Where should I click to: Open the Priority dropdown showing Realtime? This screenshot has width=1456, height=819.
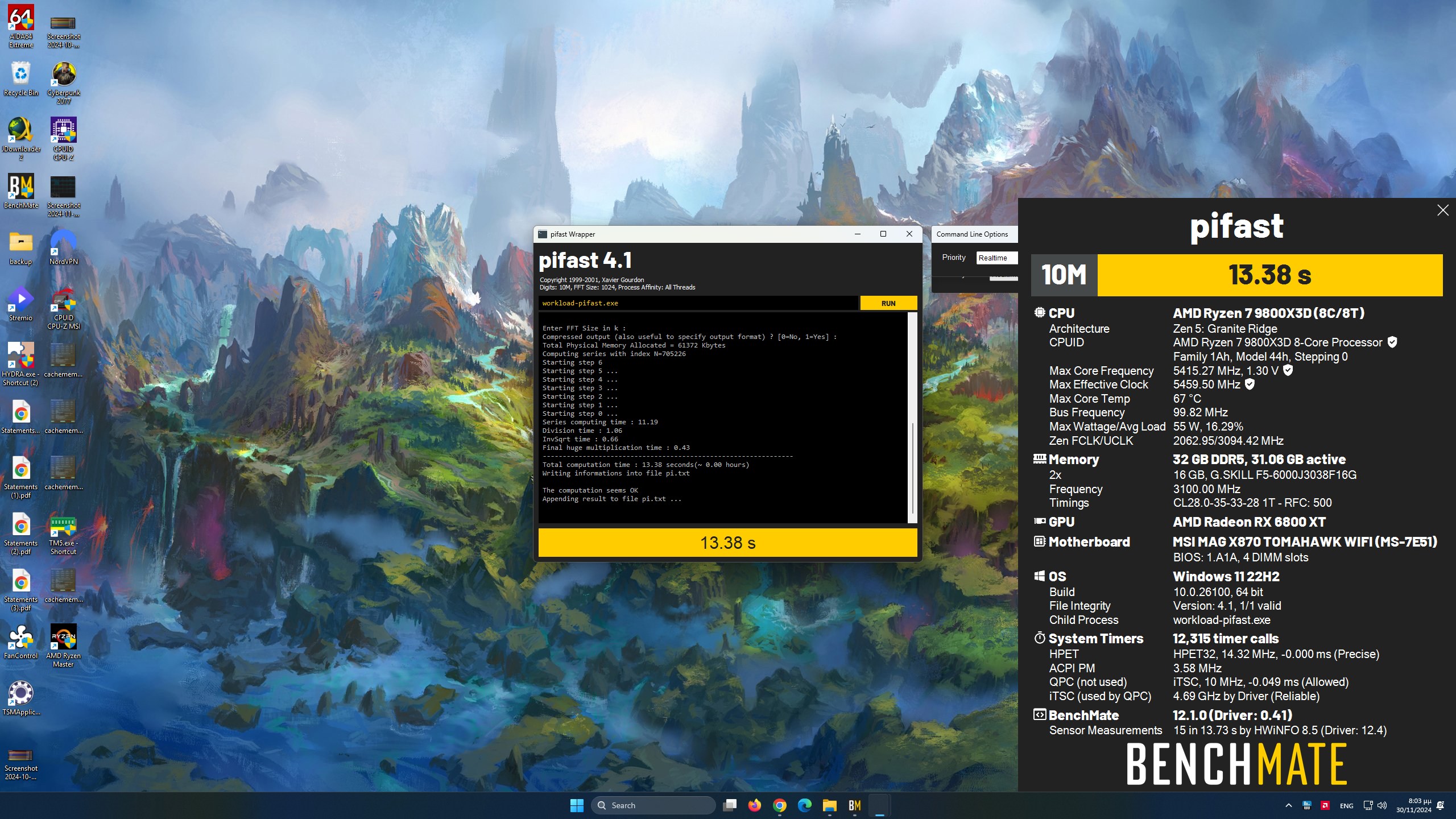tap(996, 258)
